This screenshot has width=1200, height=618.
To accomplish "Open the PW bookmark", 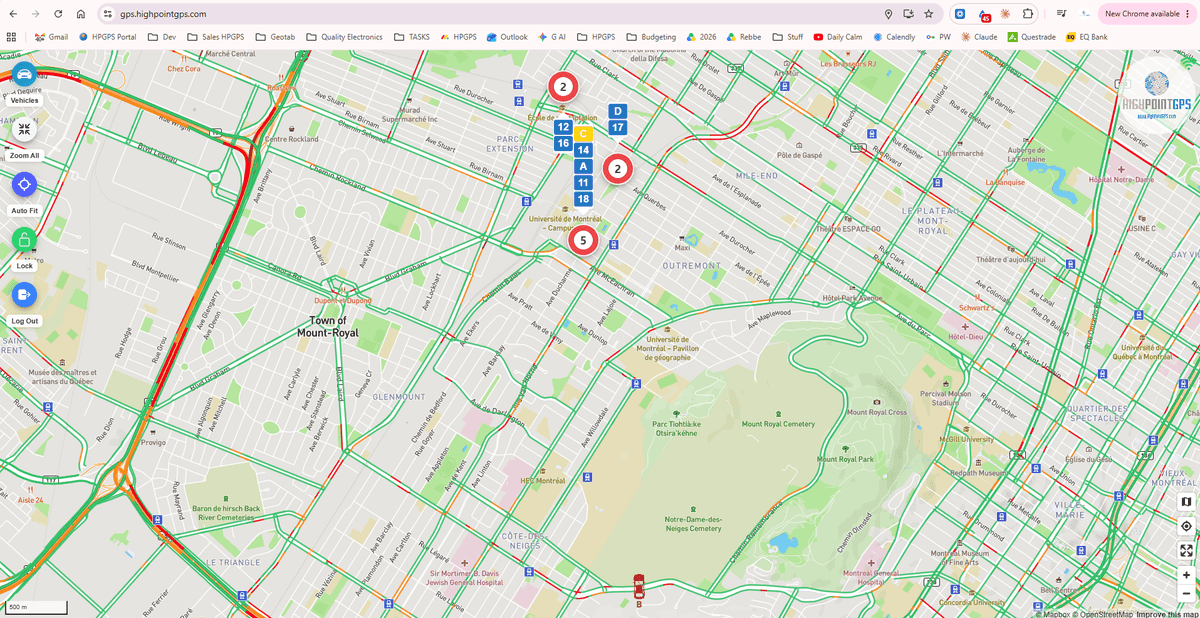I will tap(938, 37).
